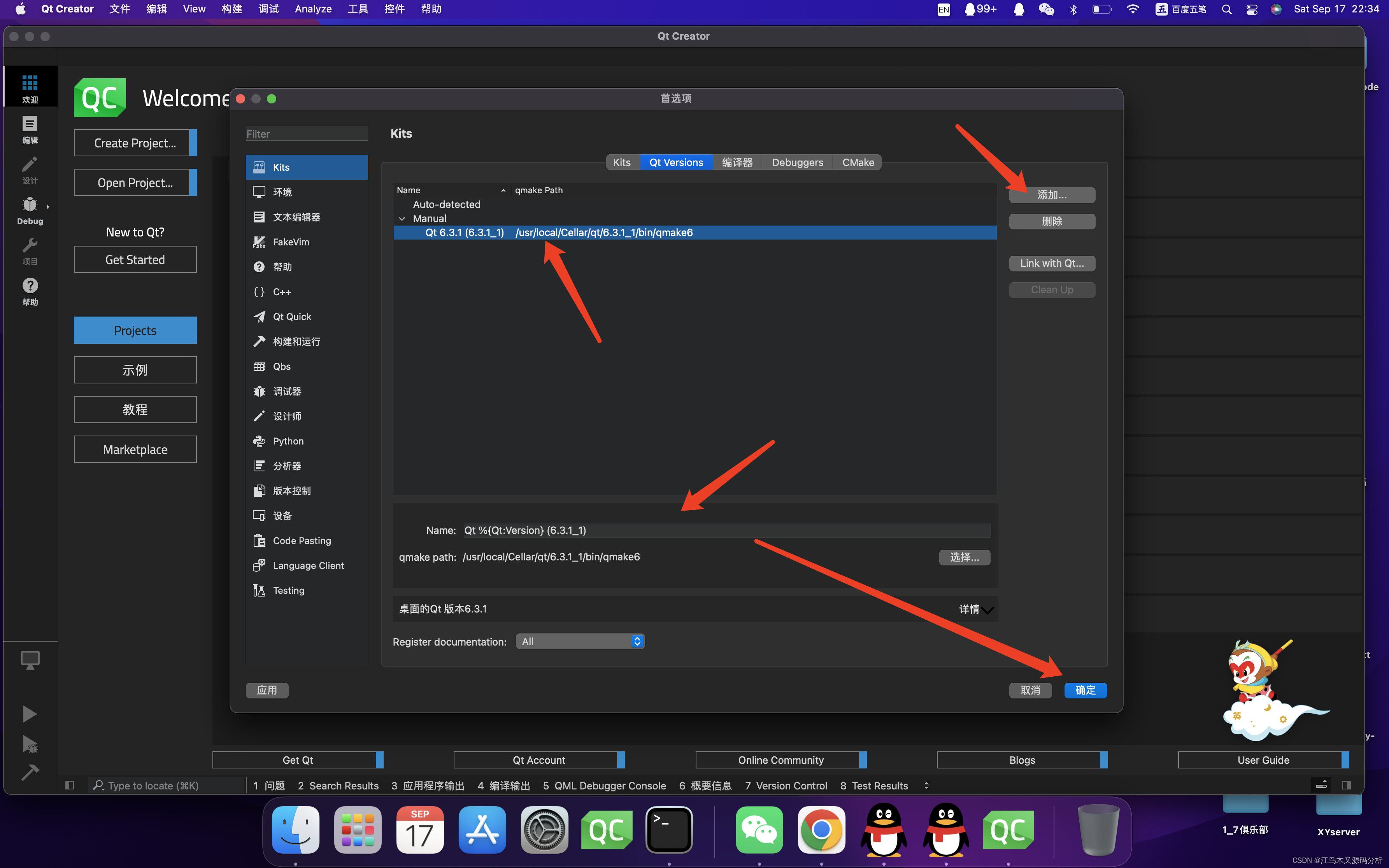Open the Analyze menu
The width and height of the screenshot is (1389, 868).
point(313,9)
